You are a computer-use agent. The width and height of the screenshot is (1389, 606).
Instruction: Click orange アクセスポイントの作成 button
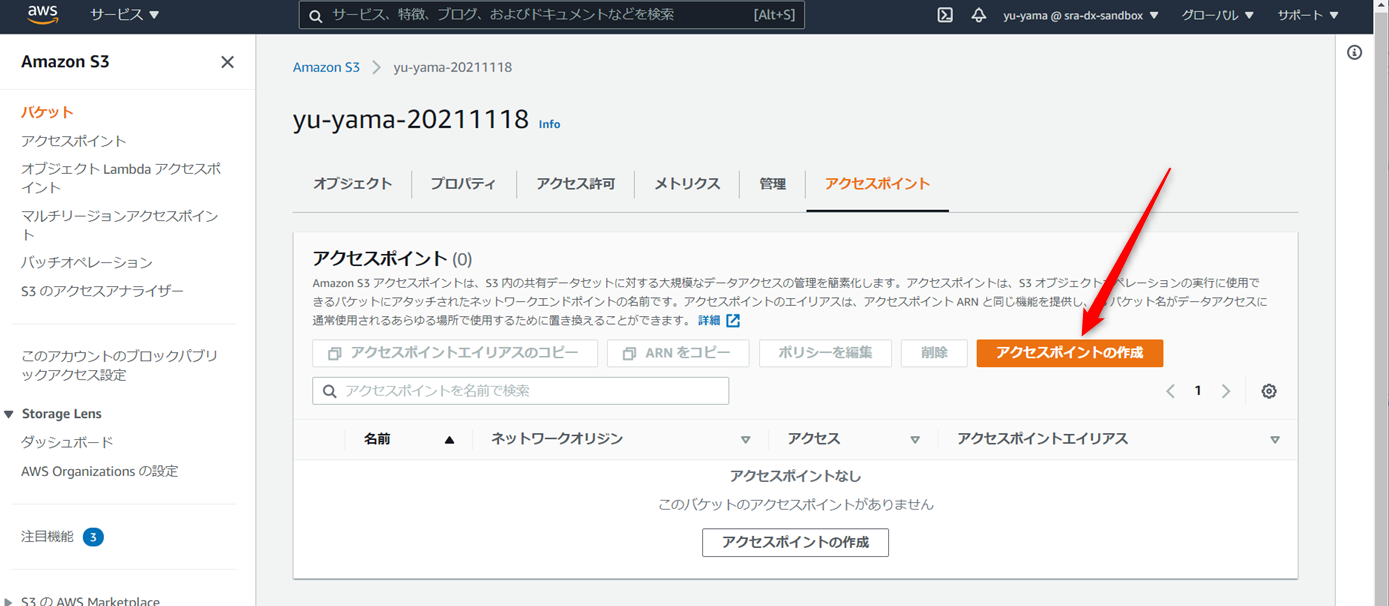coord(1069,353)
